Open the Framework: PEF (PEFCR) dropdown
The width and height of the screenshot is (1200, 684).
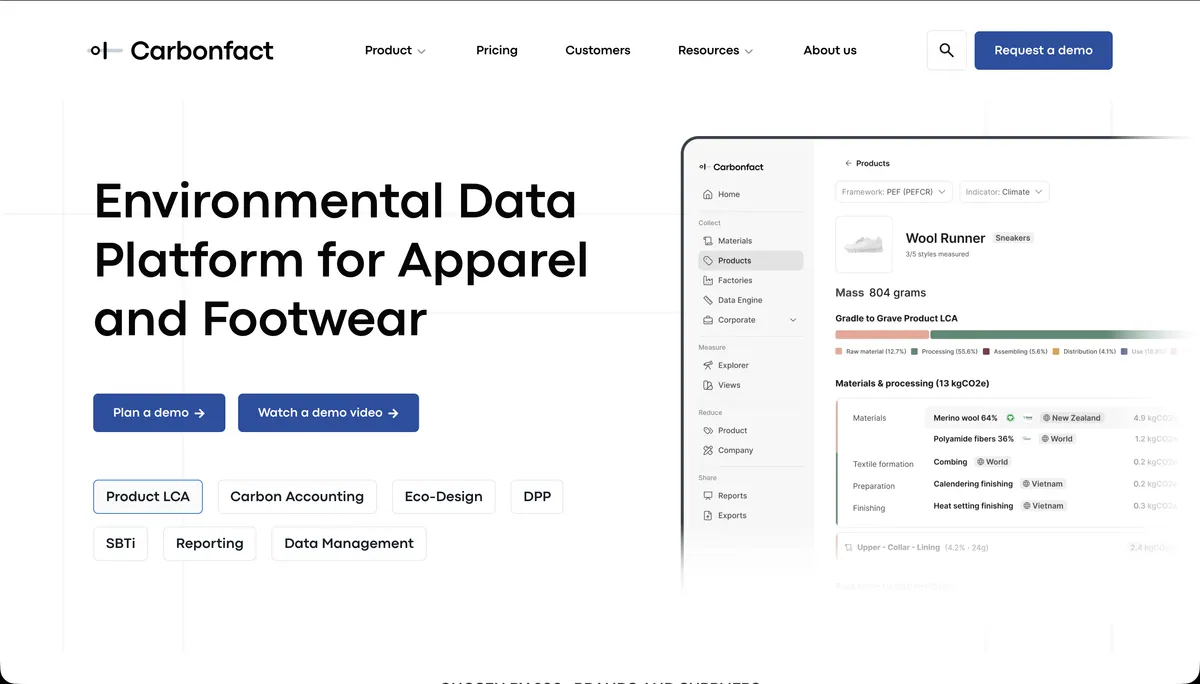[x=894, y=192]
